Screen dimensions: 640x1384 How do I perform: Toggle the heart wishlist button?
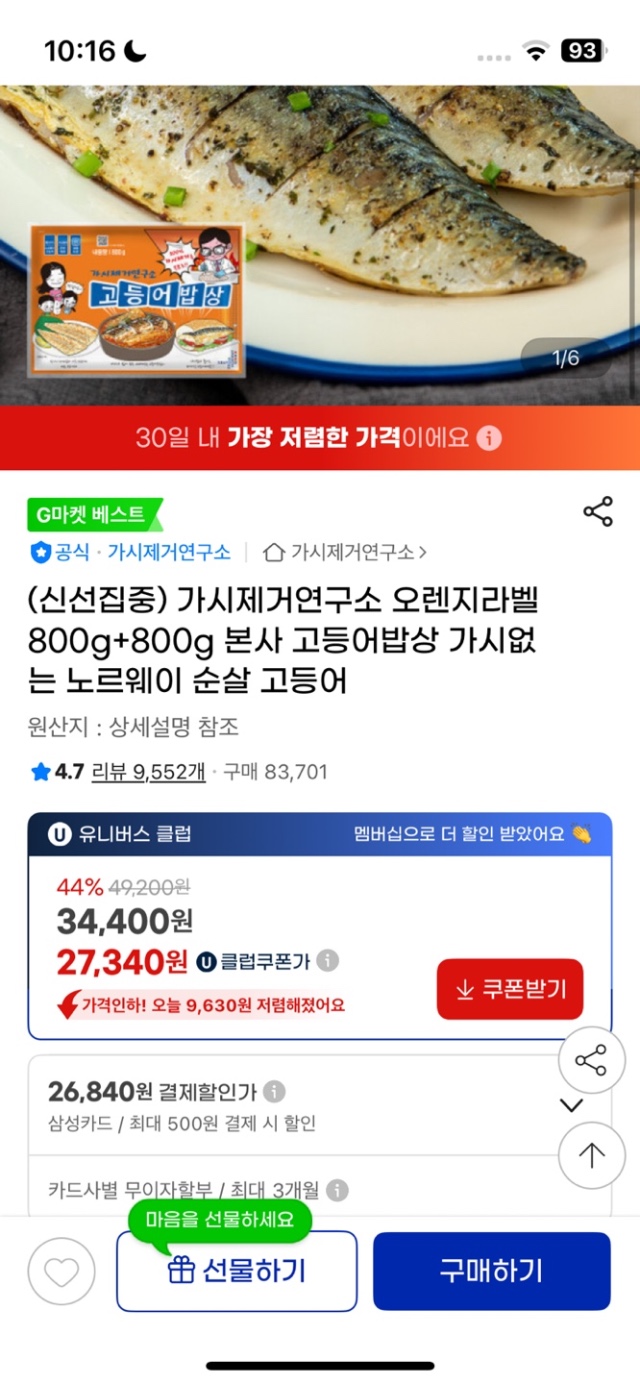point(61,1272)
